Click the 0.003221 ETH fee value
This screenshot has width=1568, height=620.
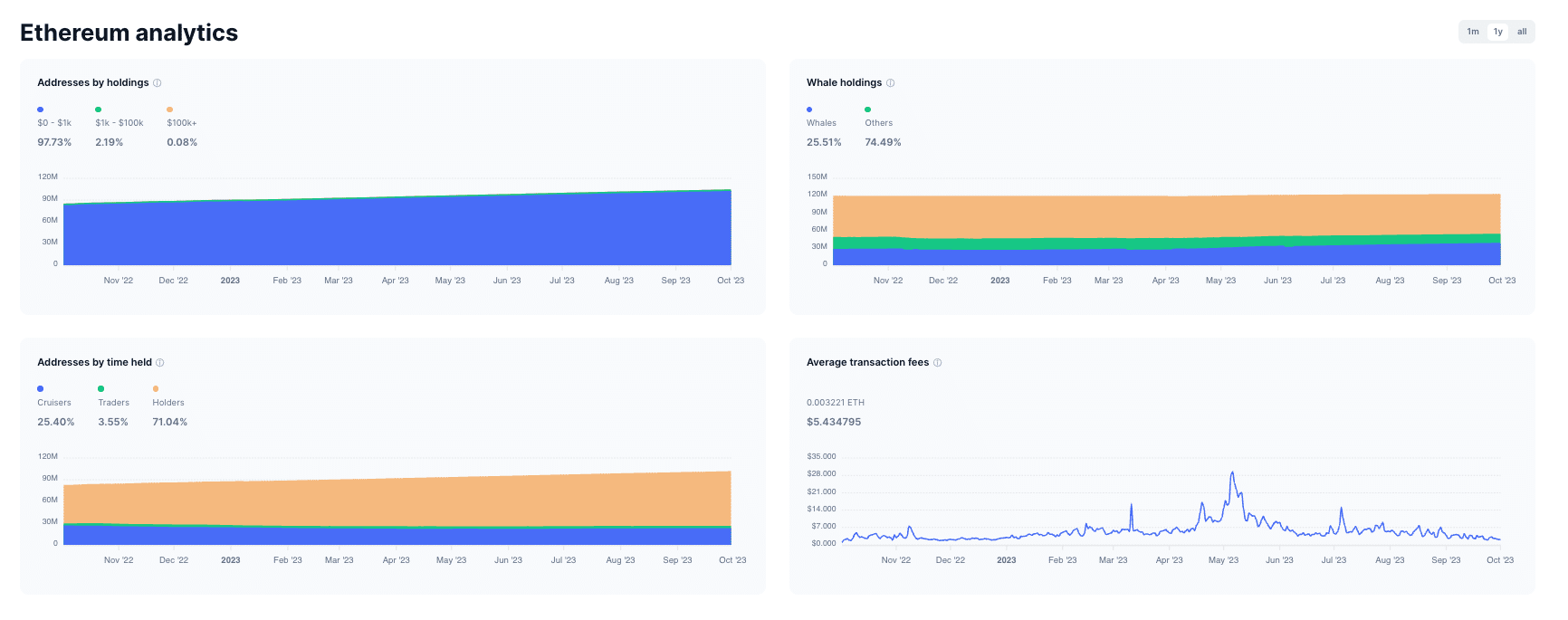(x=836, y=403)
